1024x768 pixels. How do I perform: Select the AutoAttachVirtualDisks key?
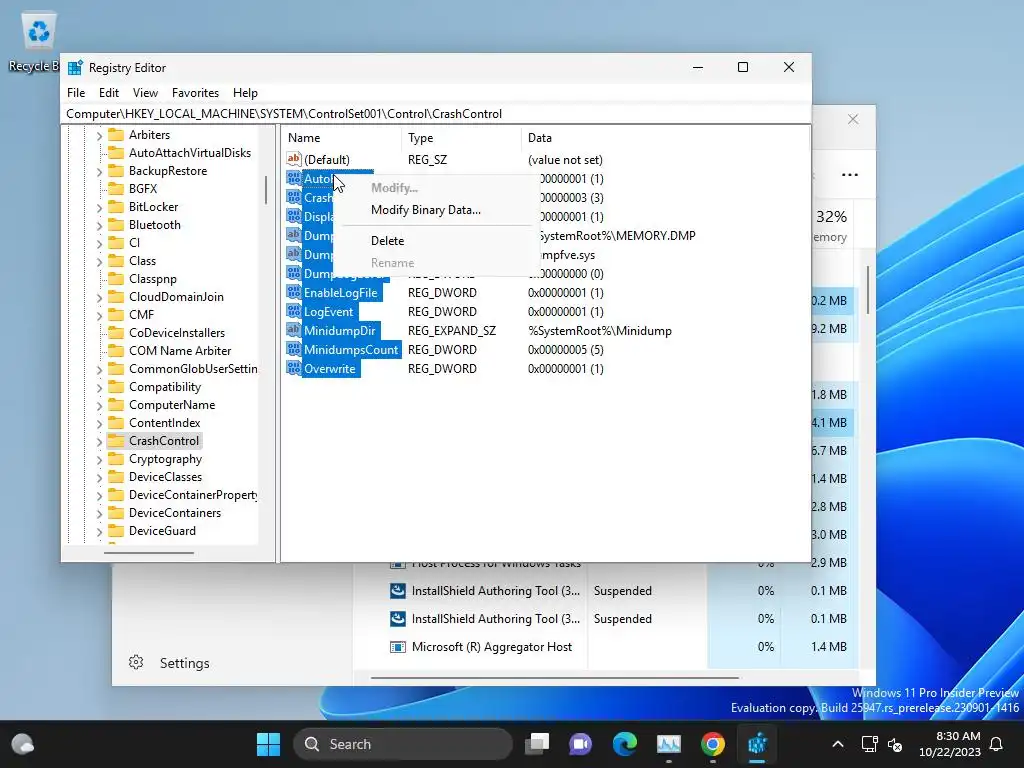(x=190, y=153)
